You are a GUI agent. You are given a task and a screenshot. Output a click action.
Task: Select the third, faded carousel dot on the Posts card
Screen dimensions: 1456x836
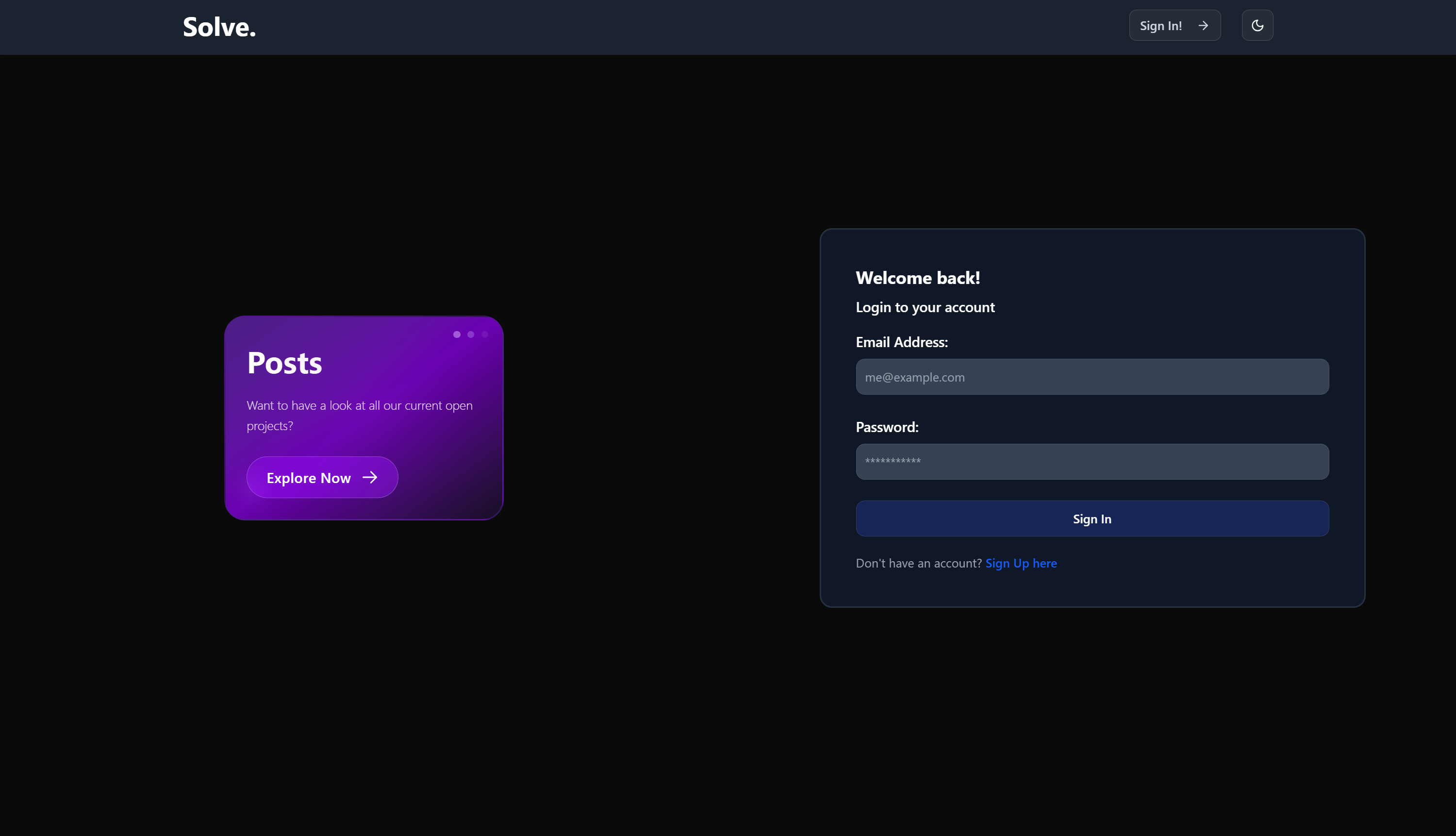coord(485,334)
